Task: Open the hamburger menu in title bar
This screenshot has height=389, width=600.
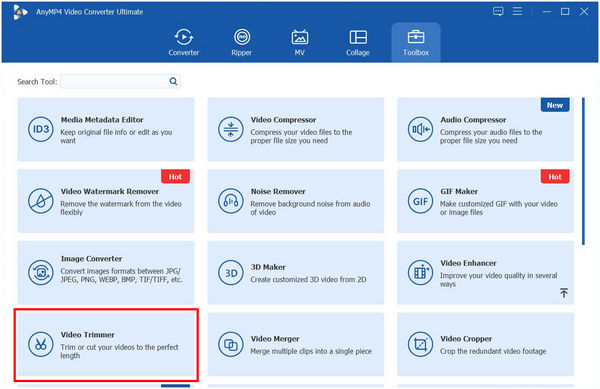Action: [517, 11]
